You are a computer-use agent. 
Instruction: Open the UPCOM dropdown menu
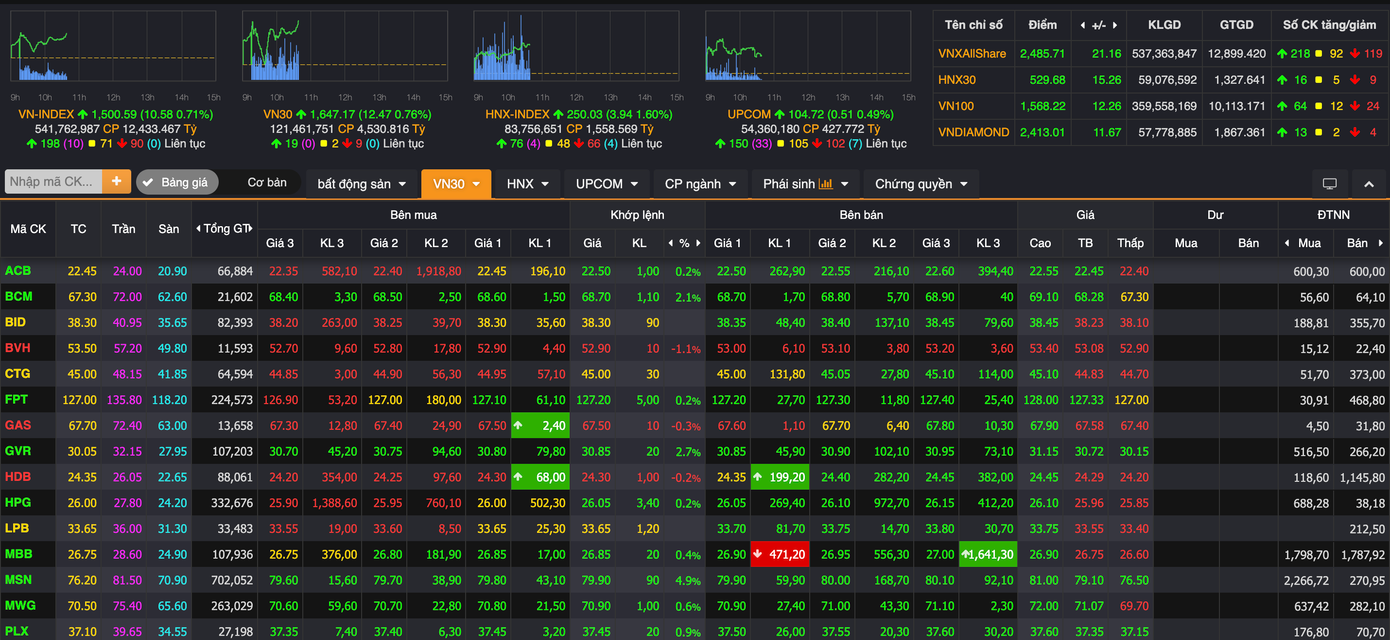(x=607, y=184)
